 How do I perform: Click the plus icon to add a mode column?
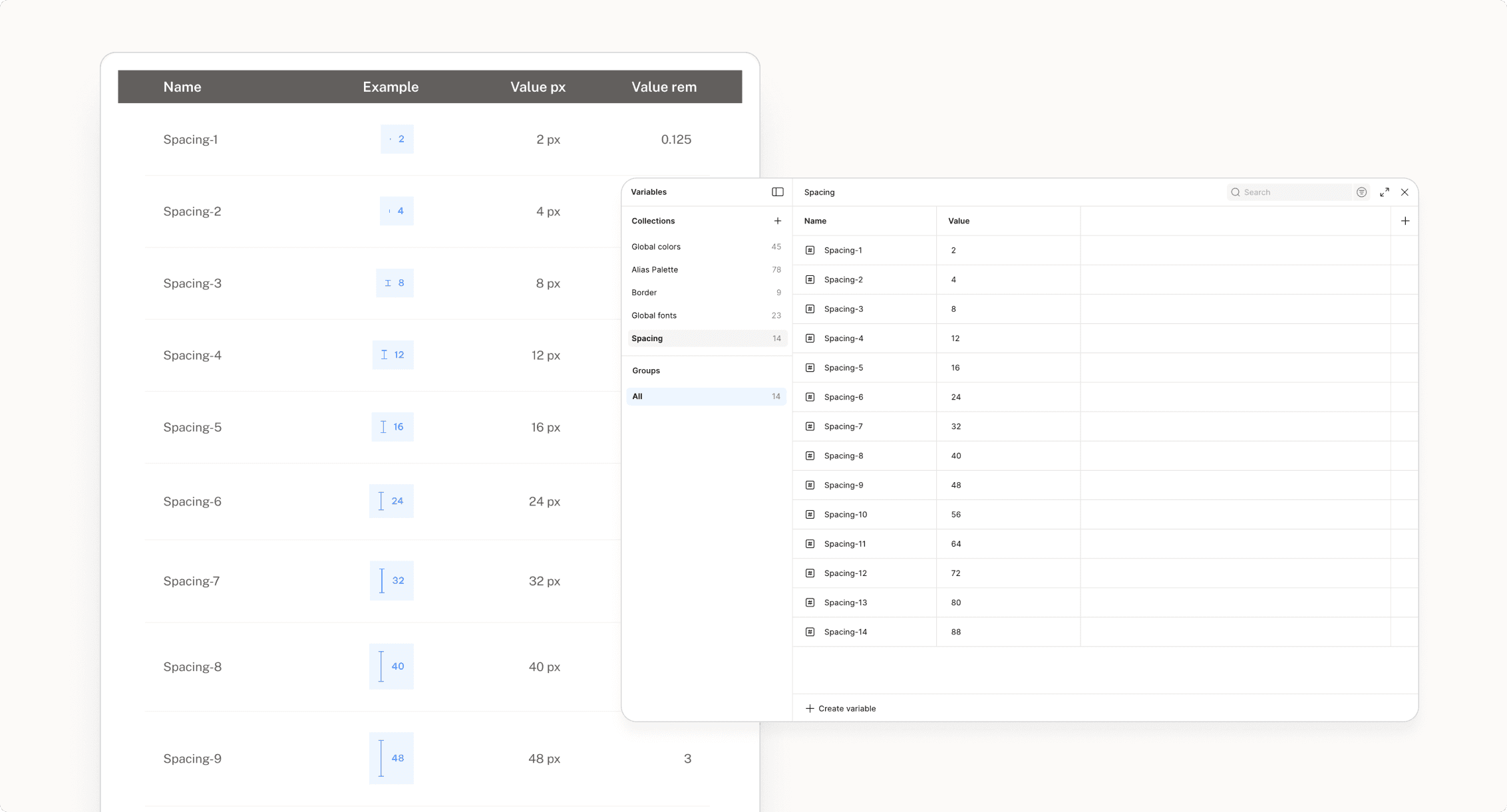(x=1405, y=221)
